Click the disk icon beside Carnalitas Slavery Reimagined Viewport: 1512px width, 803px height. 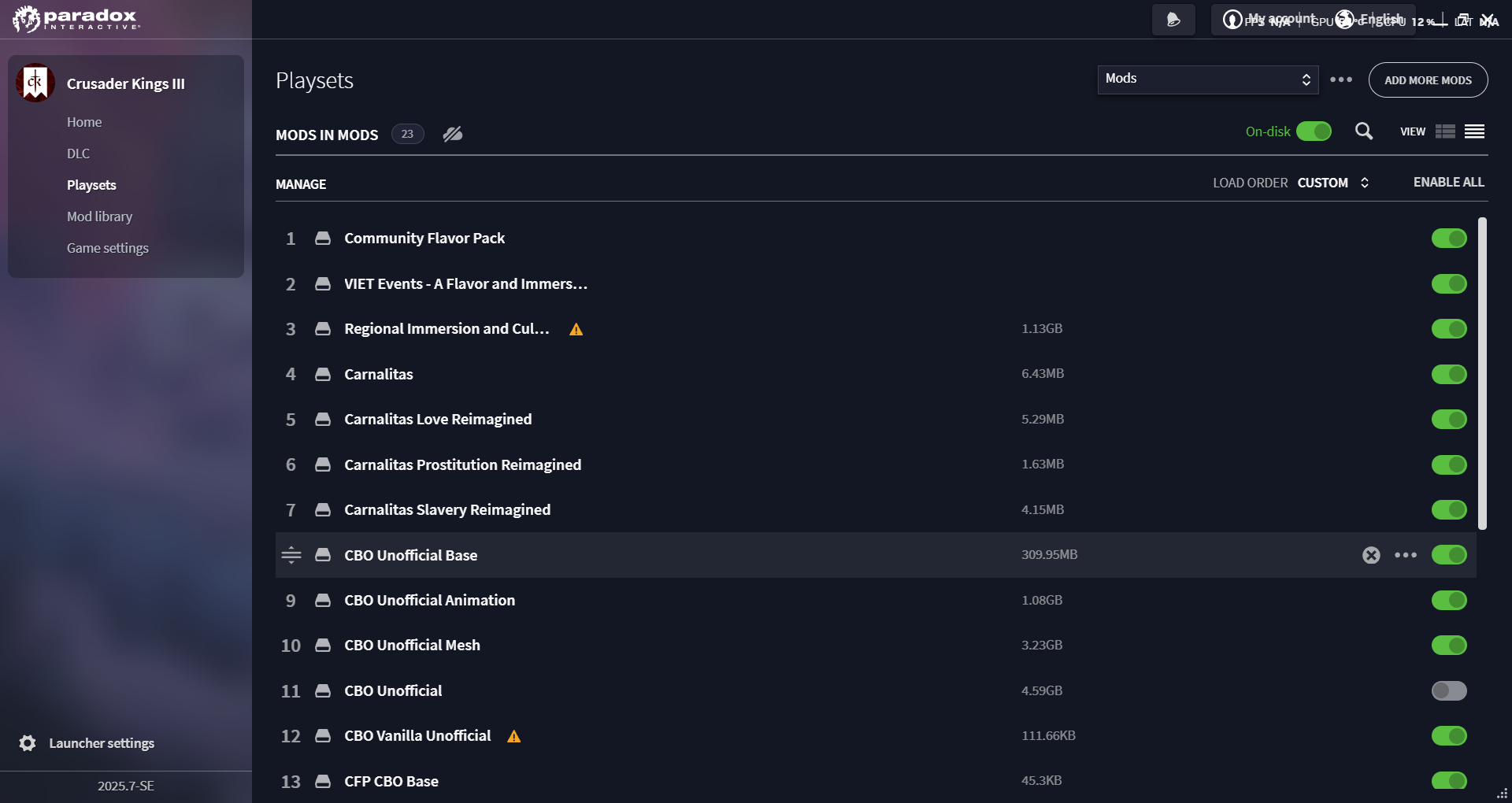(x=323, y=510)
